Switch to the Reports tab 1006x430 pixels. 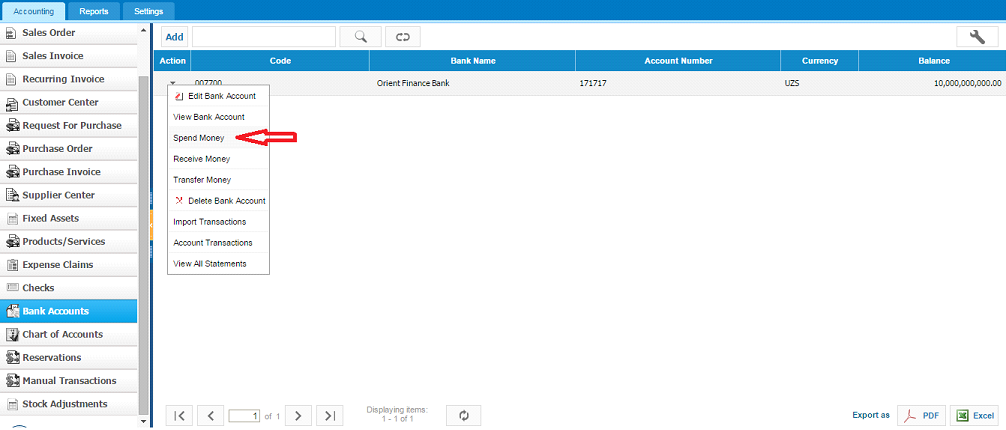tap(94, 11)
